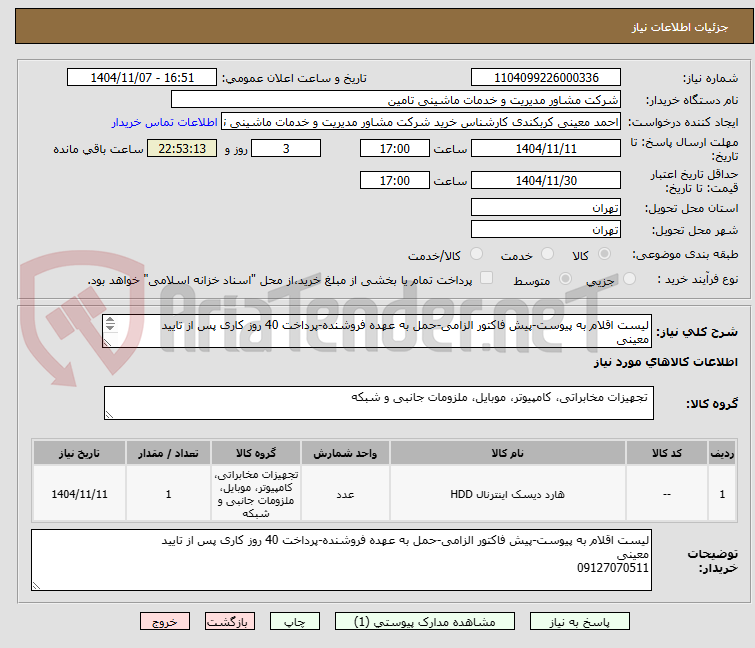Click the تاریخ نیاز column header
755x648 pixels.
[x=79, y=453]
